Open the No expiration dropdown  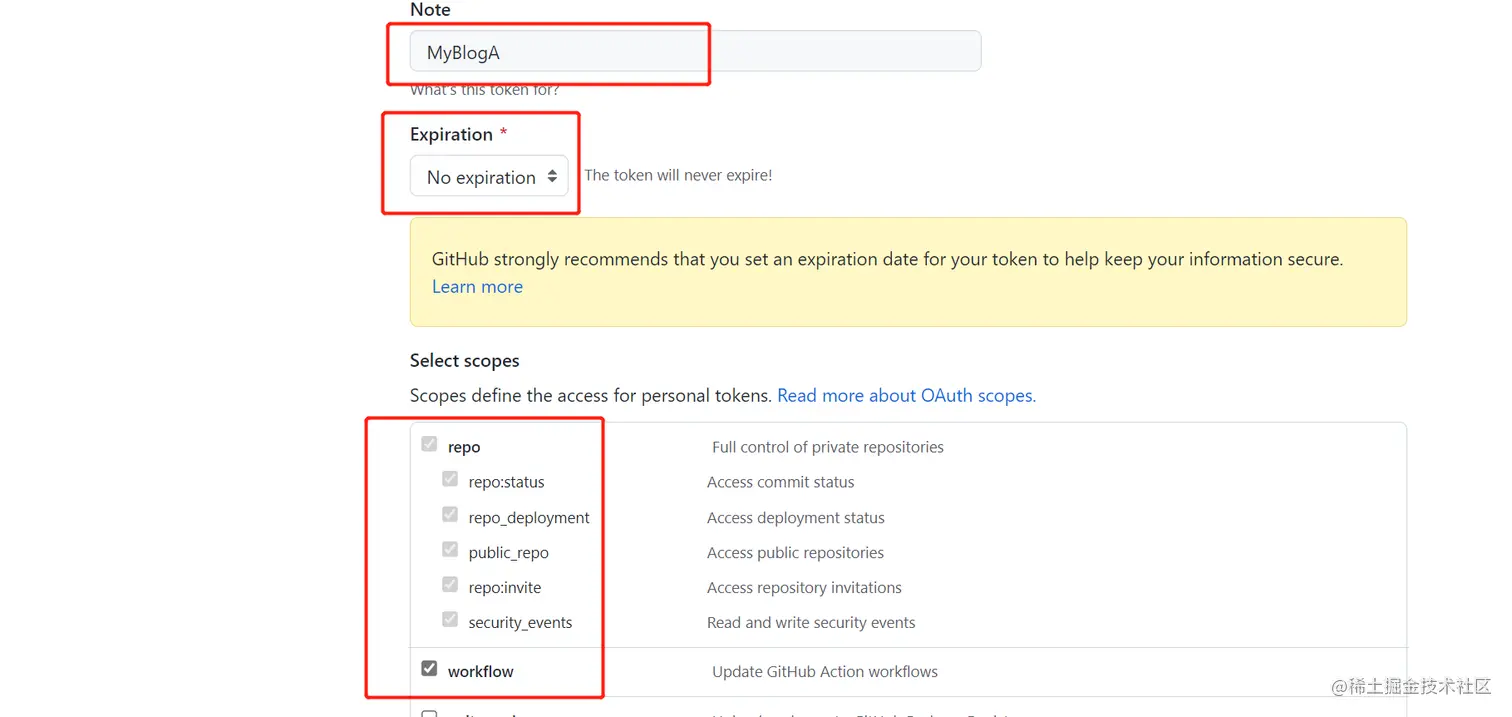[x=489, y=177]
